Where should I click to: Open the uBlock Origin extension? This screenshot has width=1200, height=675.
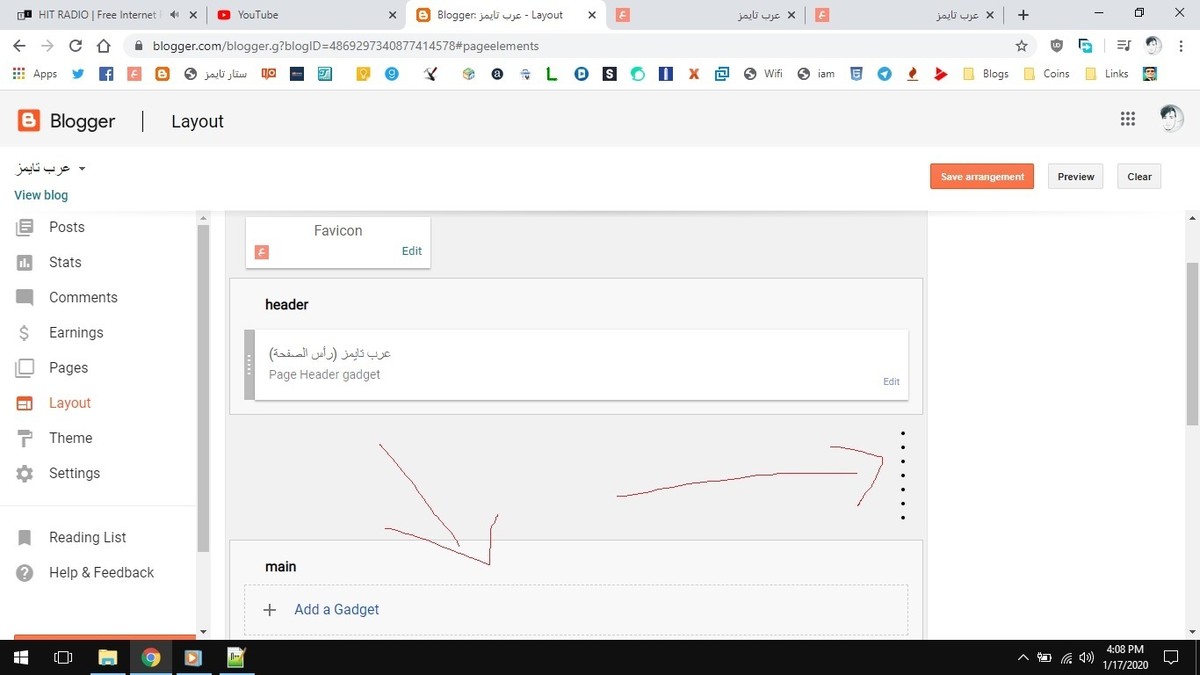[x=1057, y=46]
